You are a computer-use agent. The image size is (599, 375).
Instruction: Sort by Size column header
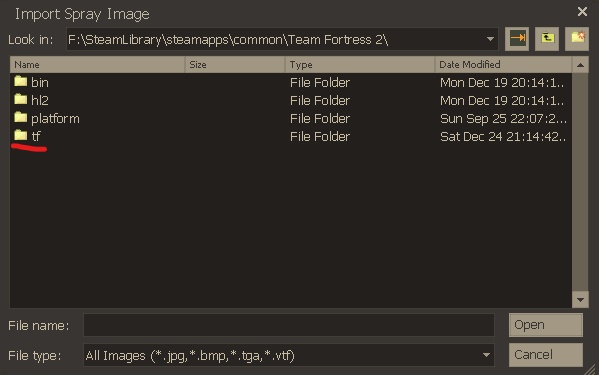[x=235, y=65]
